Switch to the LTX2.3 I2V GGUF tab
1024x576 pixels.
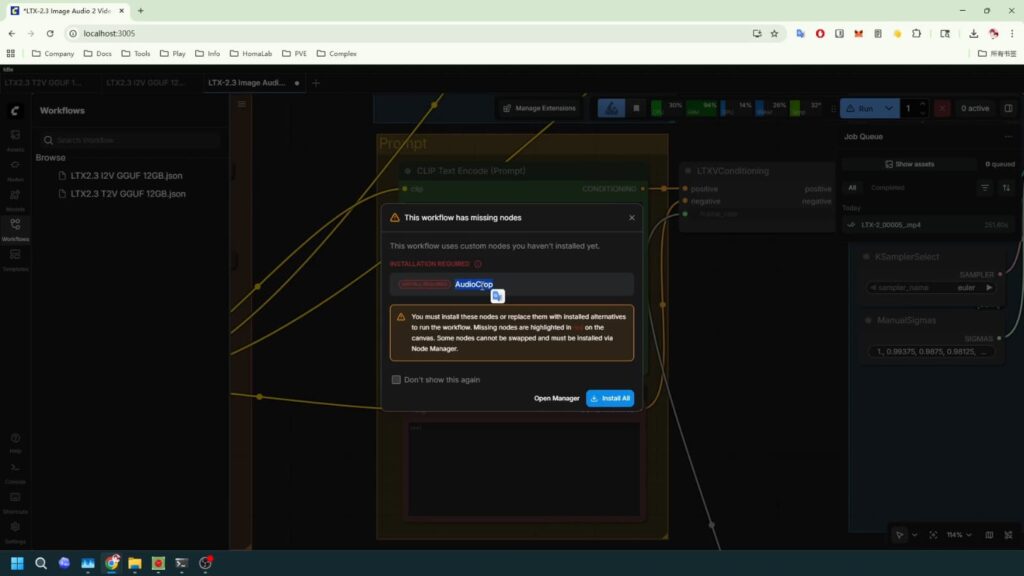[x=148, y=83]
